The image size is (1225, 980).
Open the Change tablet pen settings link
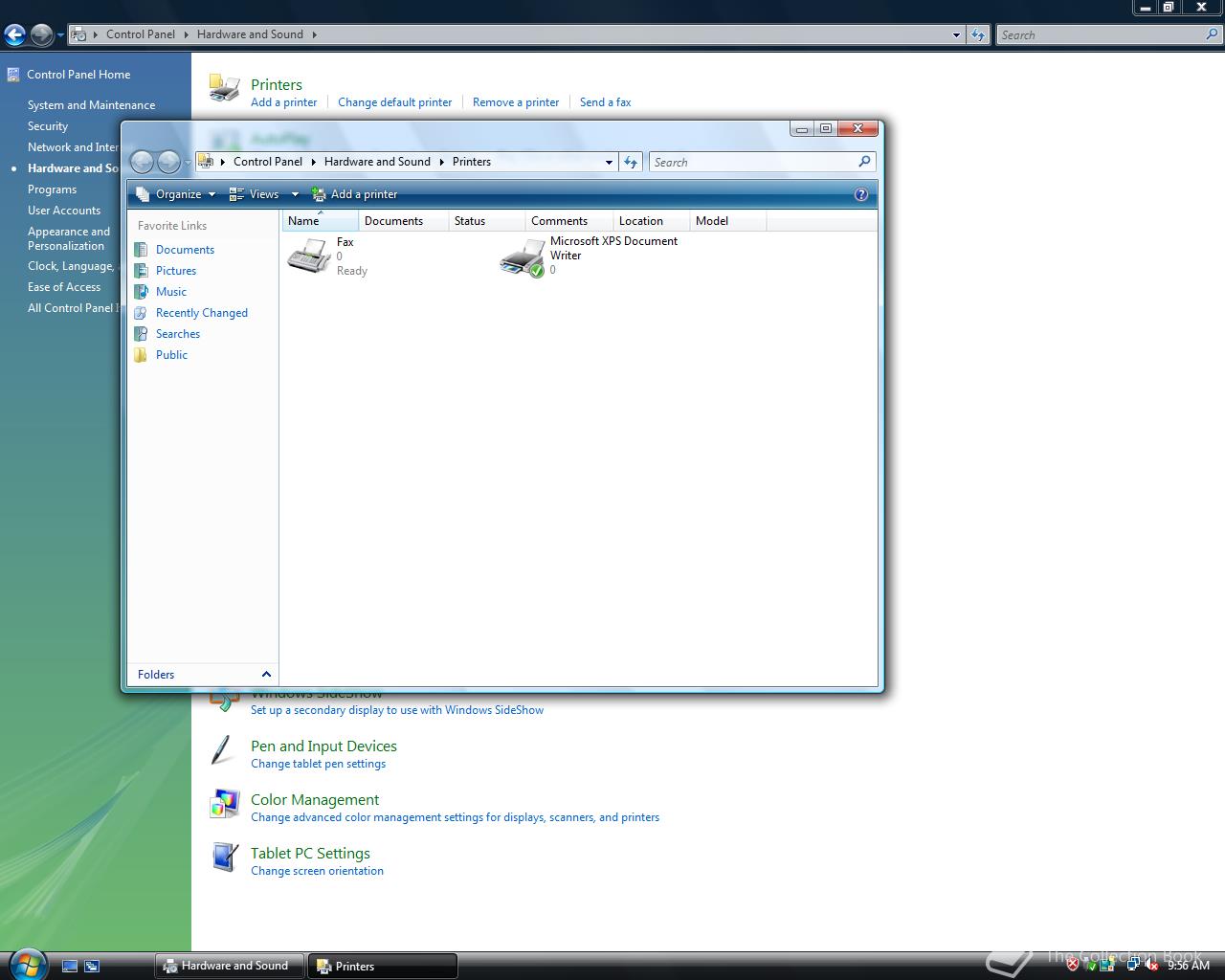coord(318,764)
